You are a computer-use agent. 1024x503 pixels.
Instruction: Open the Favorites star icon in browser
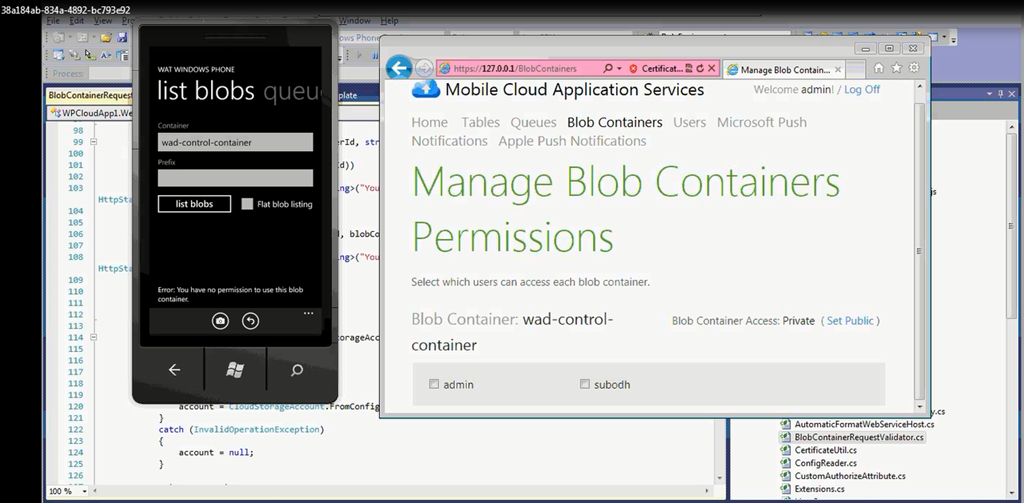click(897, 68)
